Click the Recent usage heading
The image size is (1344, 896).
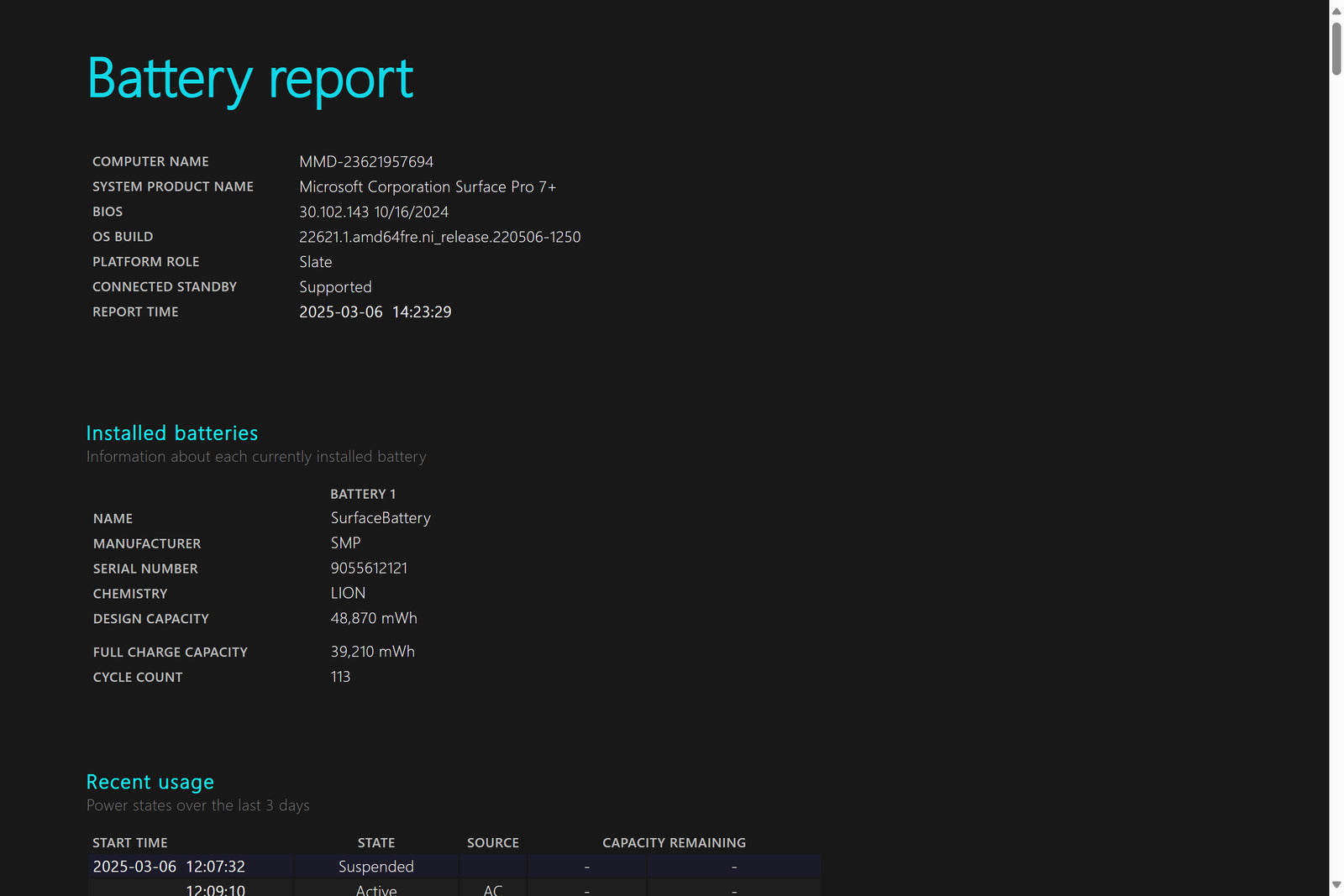(150, 783)
